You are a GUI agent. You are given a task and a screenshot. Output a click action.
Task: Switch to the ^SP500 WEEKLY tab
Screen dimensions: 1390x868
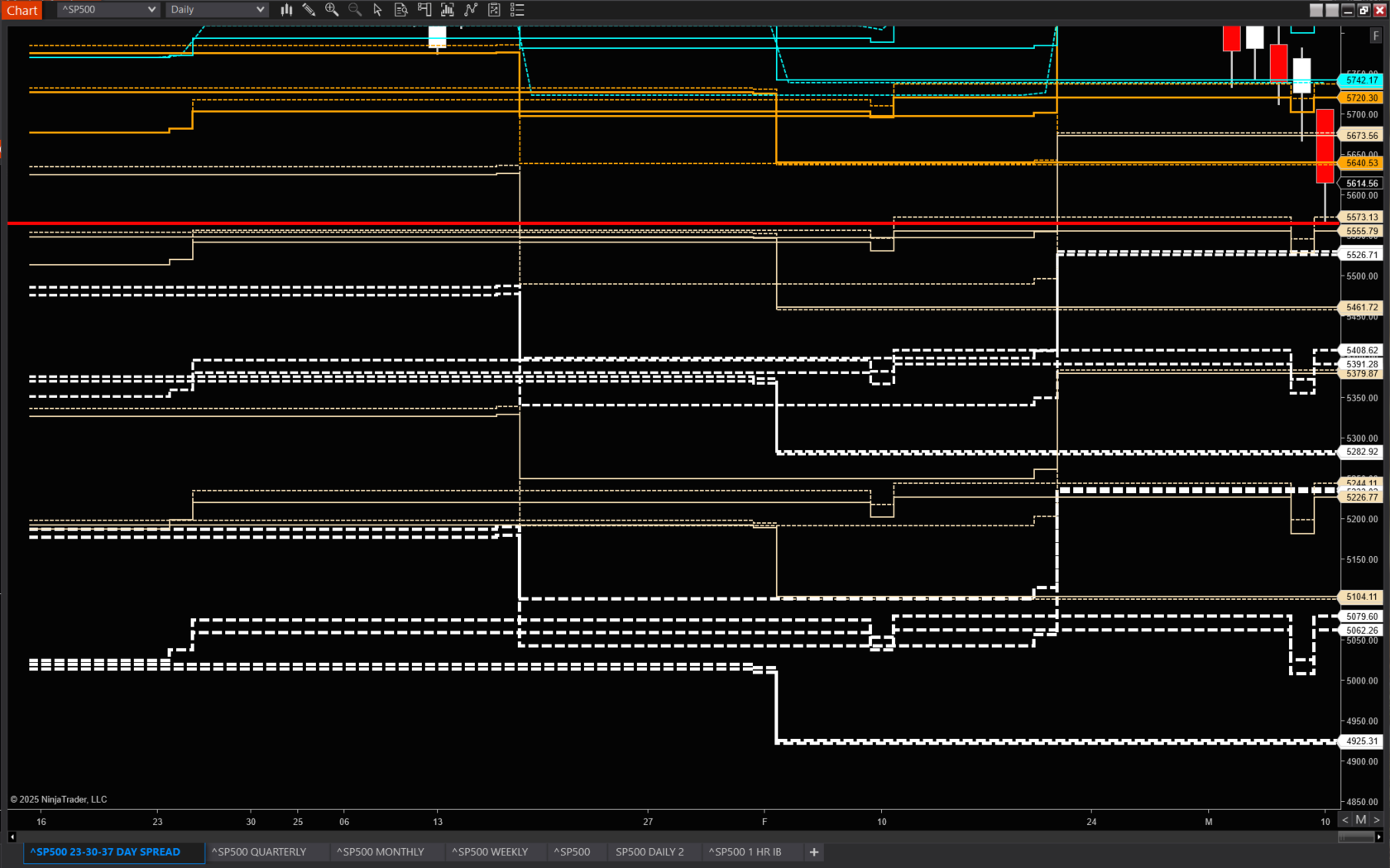(490, 851)
